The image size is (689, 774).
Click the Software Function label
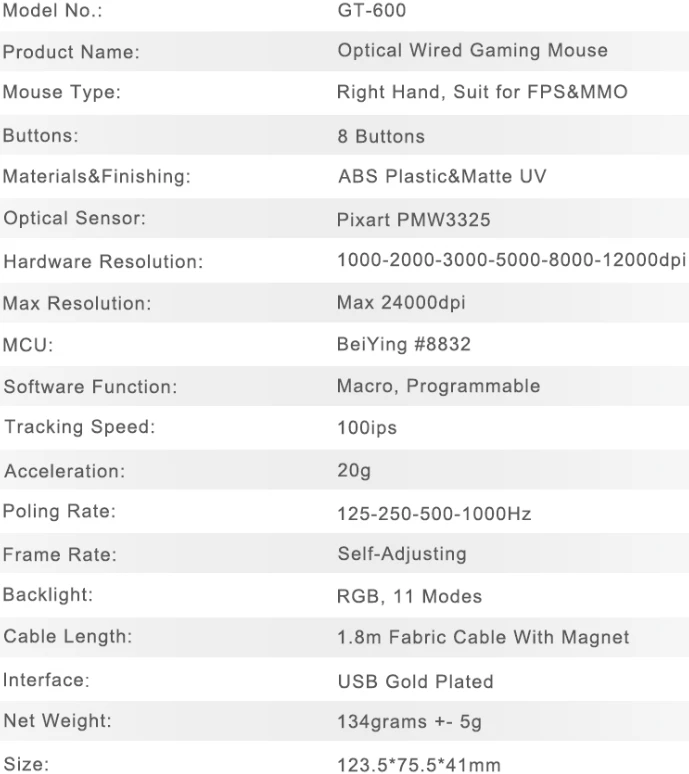click(x=90, y=387)
